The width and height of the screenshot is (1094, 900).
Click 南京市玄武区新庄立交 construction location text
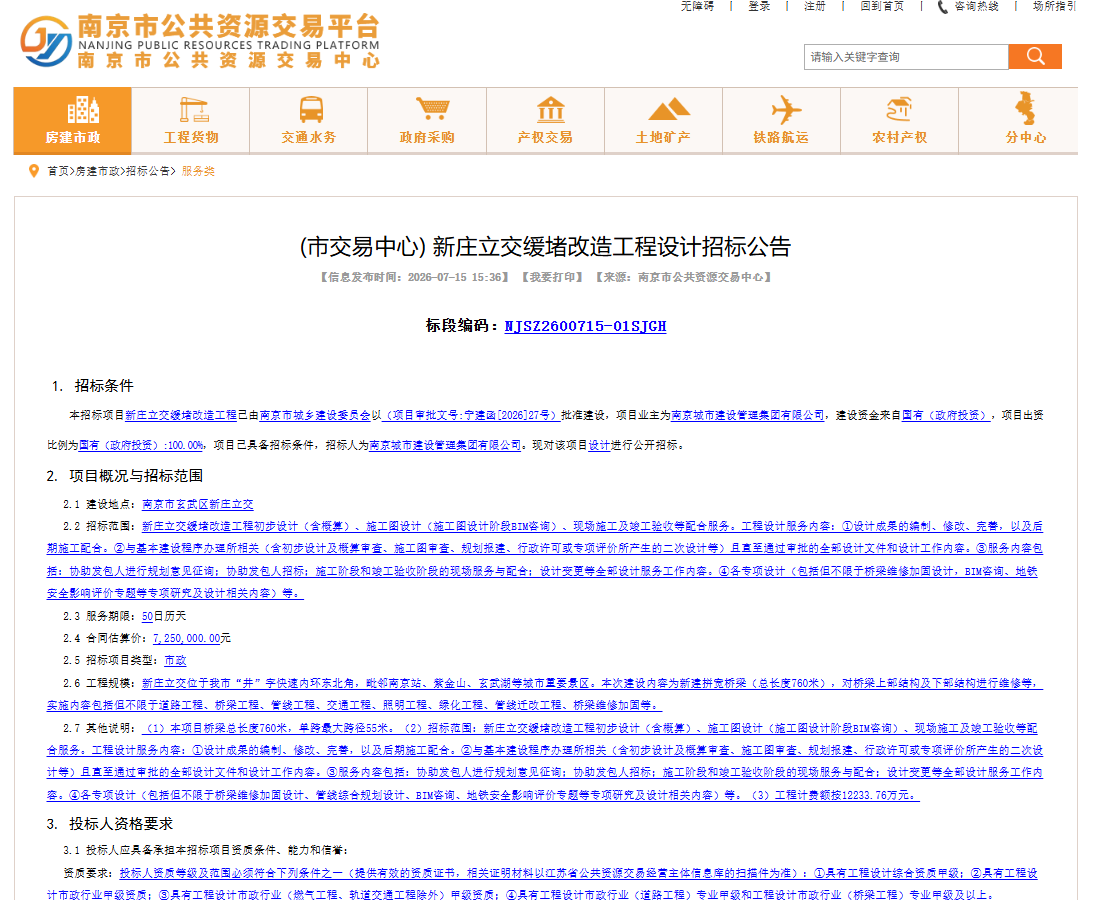pyautogui.click(x=197, y=504)
